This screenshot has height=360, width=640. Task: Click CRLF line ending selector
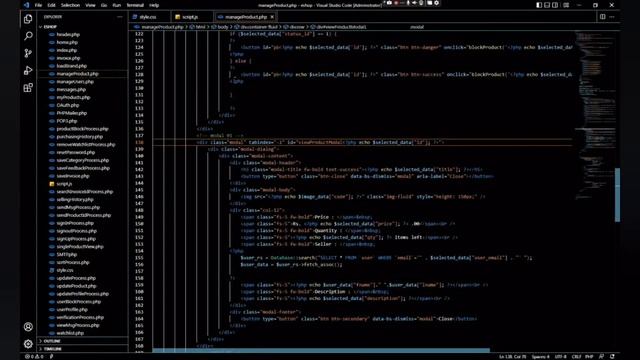tap(576, 356)
